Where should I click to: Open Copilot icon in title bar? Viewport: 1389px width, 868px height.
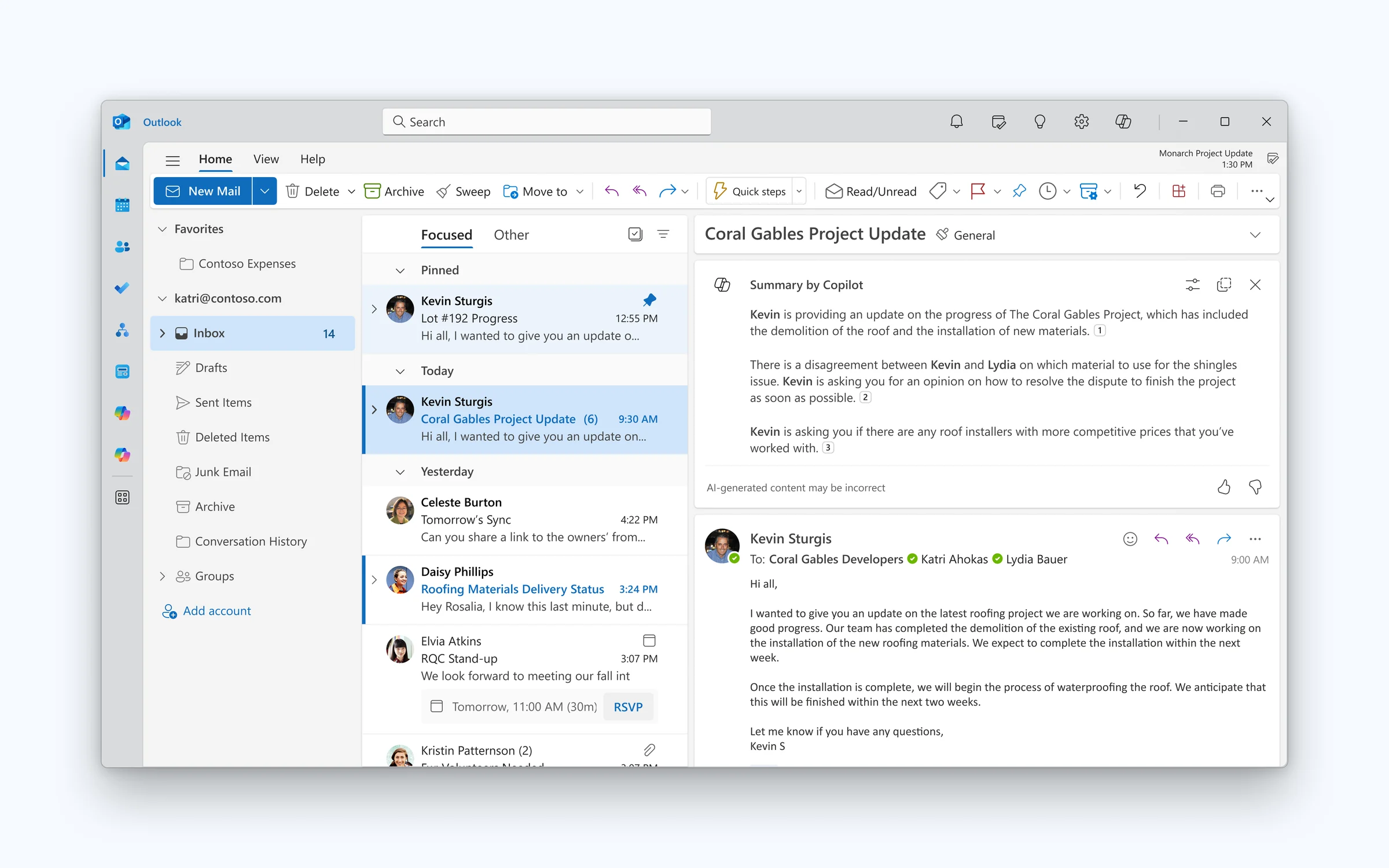pos(1123,122)
